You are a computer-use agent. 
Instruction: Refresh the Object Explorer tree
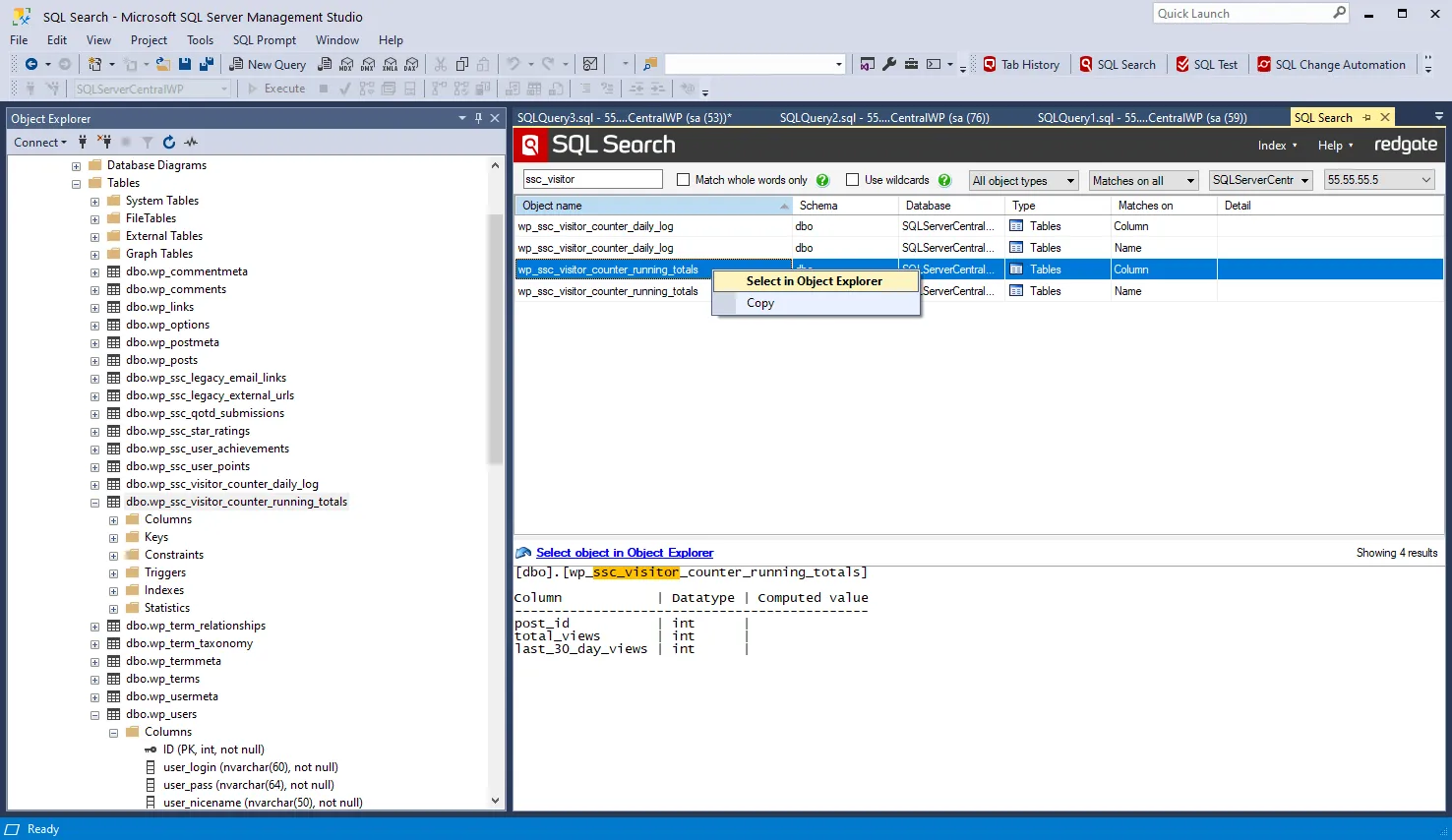point(169,143)
